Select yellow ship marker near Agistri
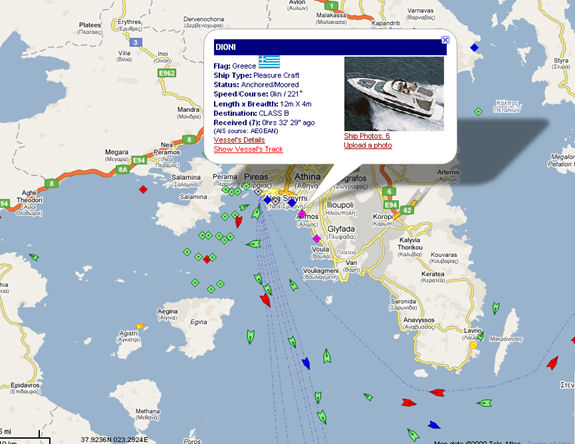The height and width of the screenshot is (444, 575). 140,326
